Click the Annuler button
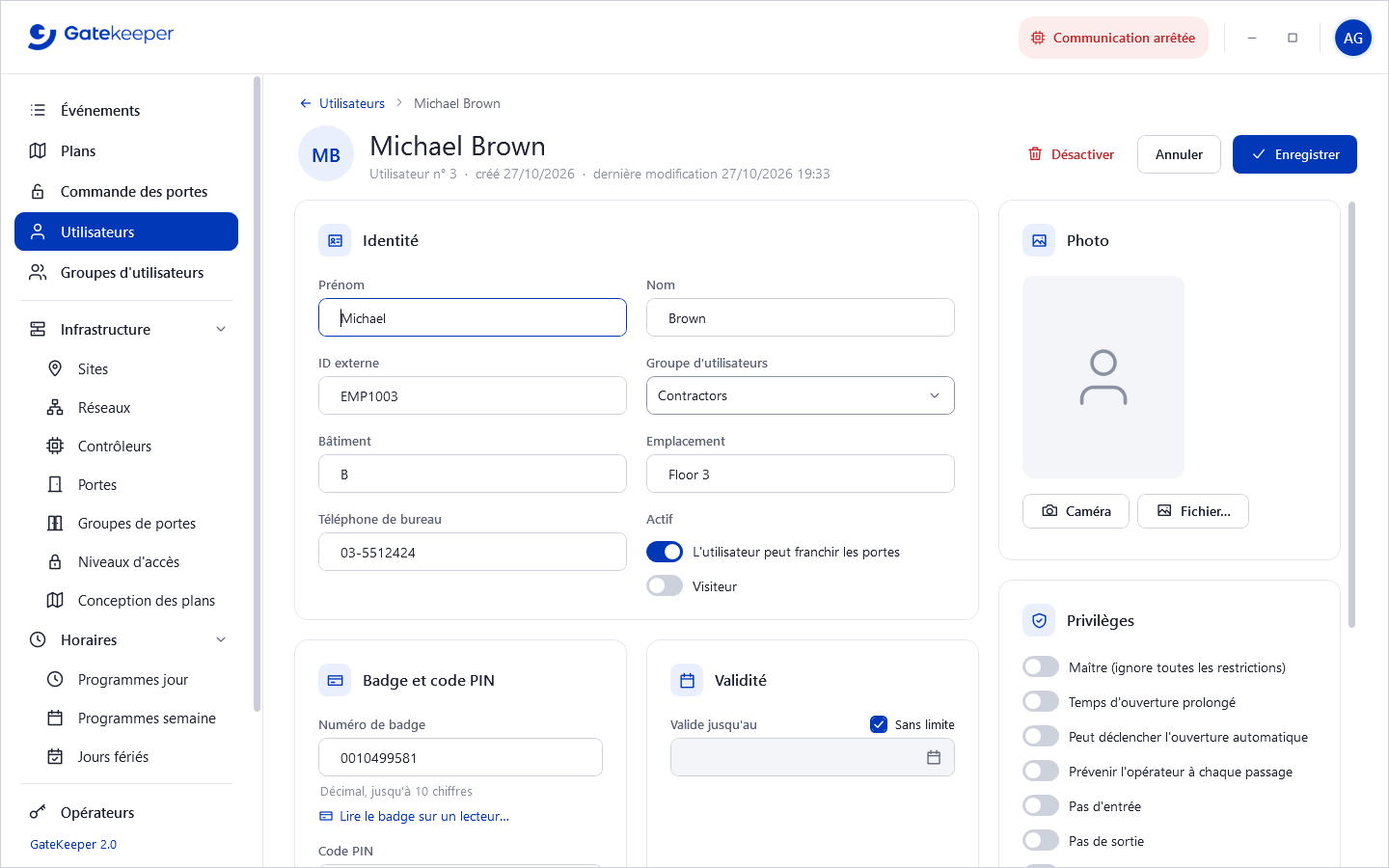Viewport: 1389px width, 868px height. tap(1179, 154)
